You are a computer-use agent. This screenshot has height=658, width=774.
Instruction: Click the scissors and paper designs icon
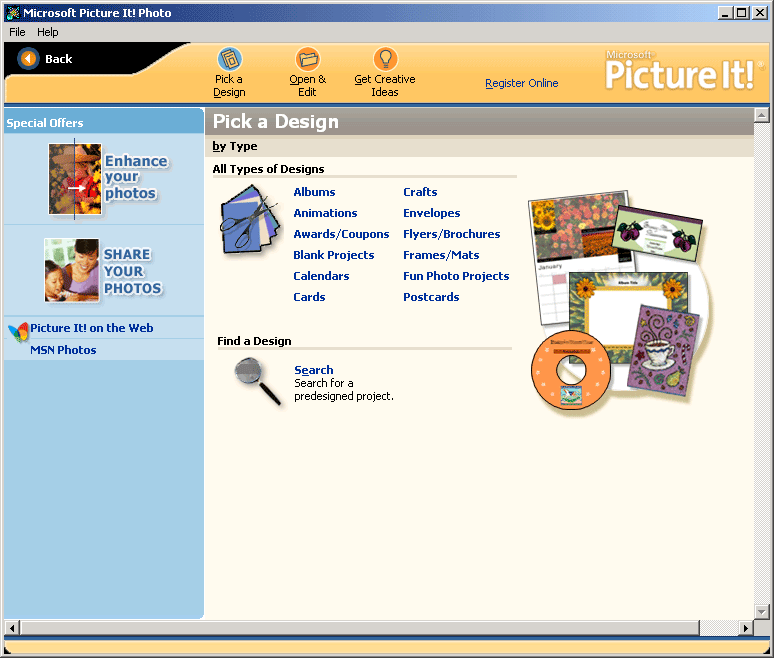249,218
